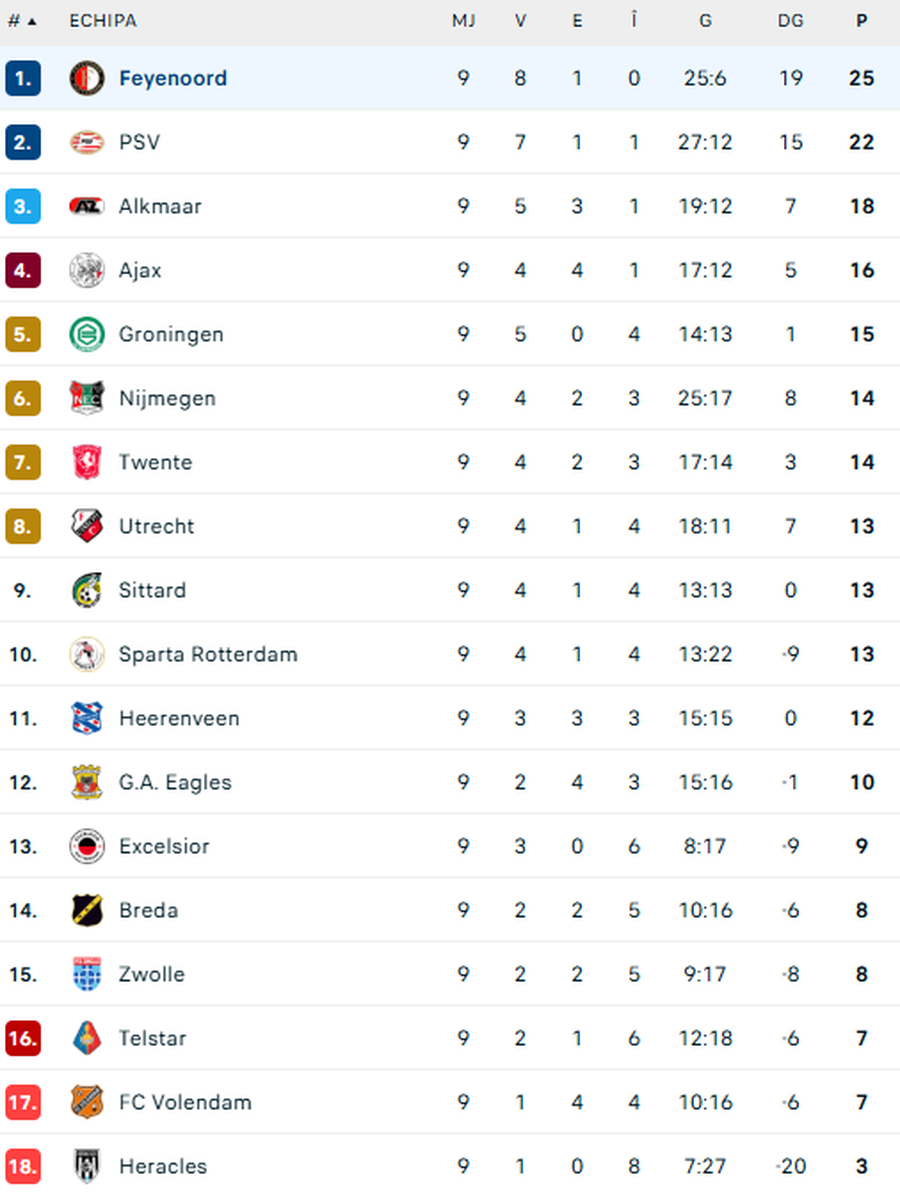Click the Groningen club emblem
This screenshot has width=900, height=1193.
(x=86, y=334)
